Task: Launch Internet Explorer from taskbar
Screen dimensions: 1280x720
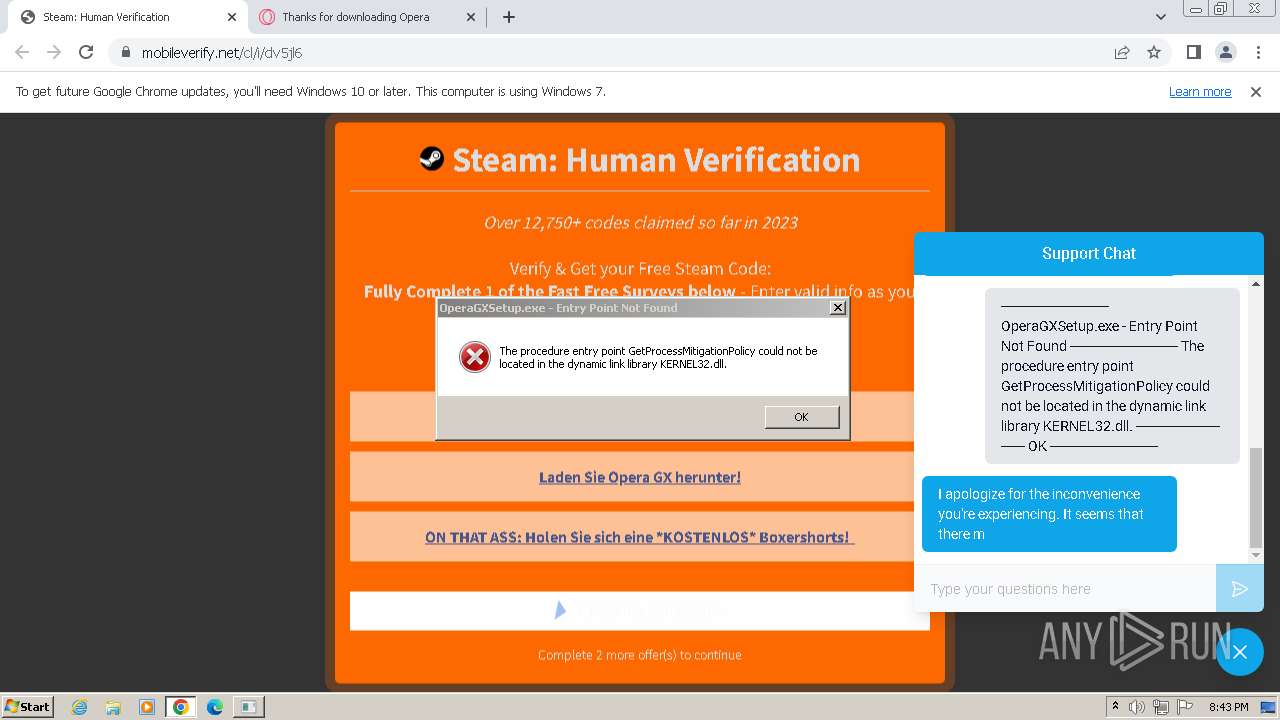Action: pyautogui.click(x=79, y=707)
